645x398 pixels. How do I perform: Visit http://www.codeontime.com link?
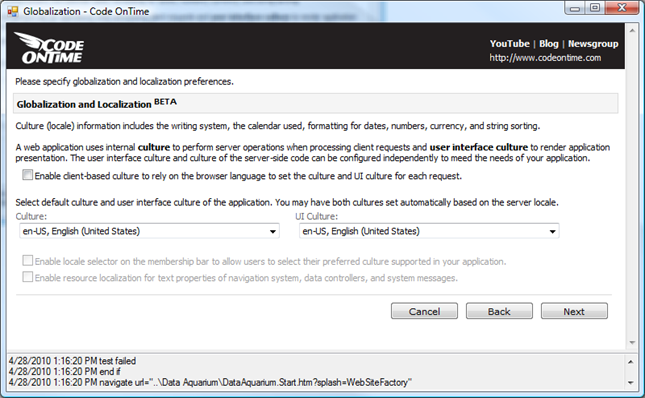(545, 58)
